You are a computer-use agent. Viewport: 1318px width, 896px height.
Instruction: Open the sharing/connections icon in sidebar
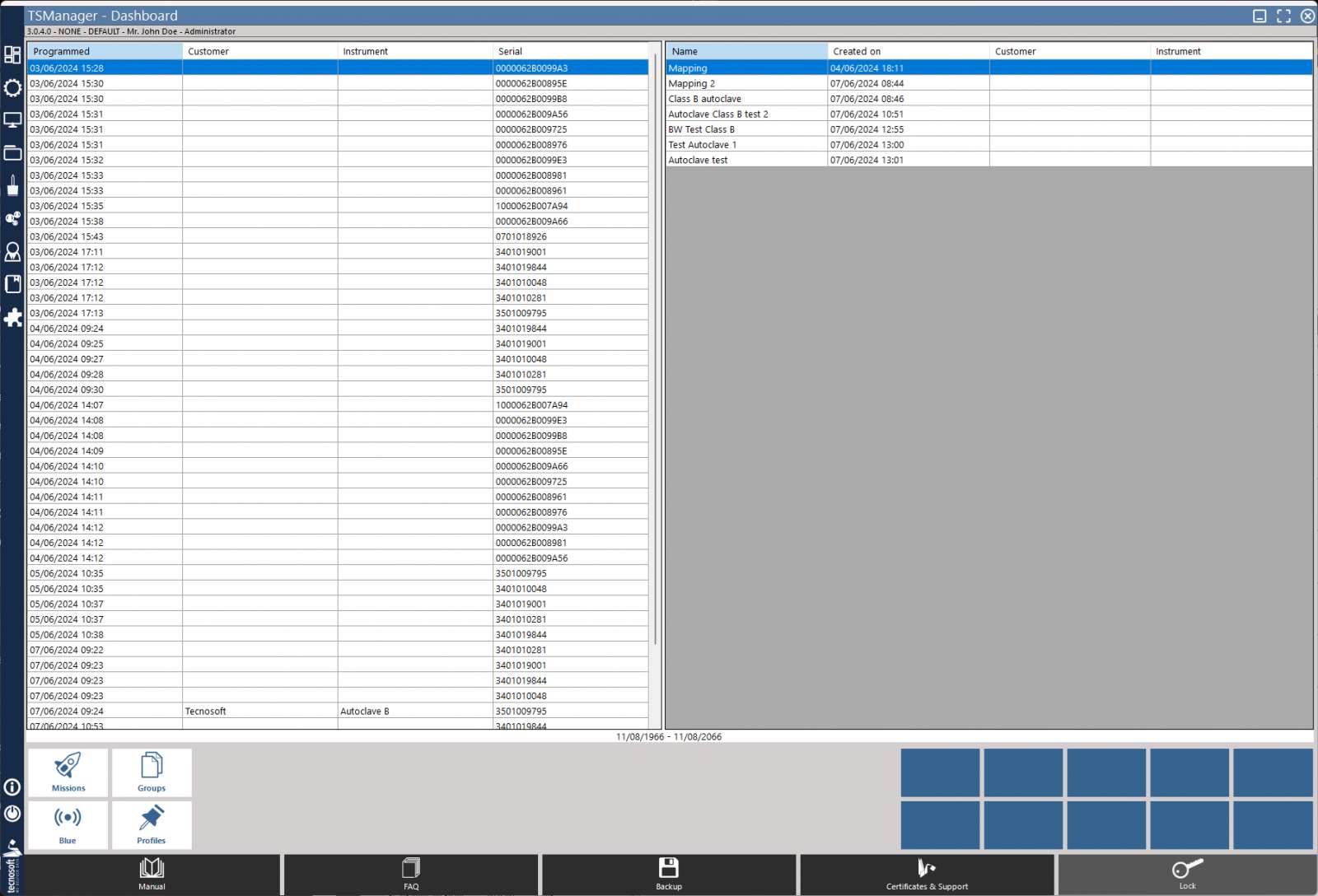[x=13, y=219]
